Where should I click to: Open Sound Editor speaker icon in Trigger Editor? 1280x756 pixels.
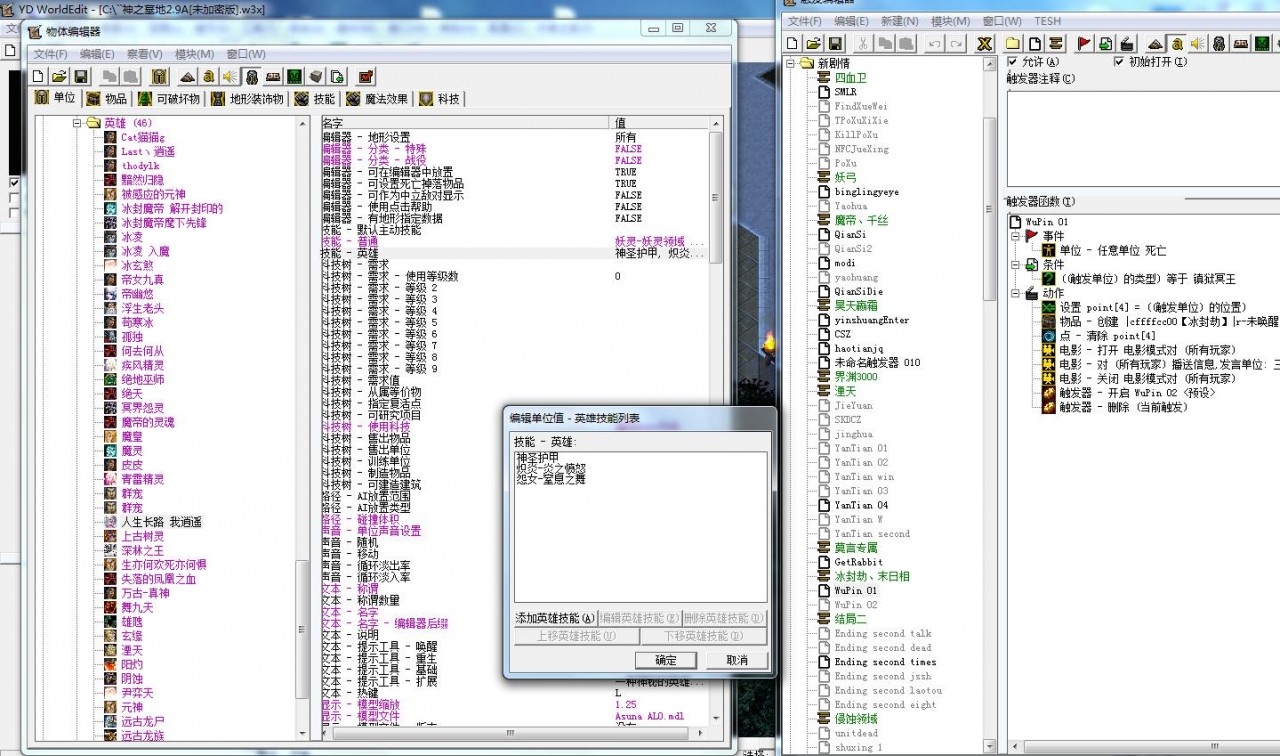pyautogui.click(x=1198, y=44)
